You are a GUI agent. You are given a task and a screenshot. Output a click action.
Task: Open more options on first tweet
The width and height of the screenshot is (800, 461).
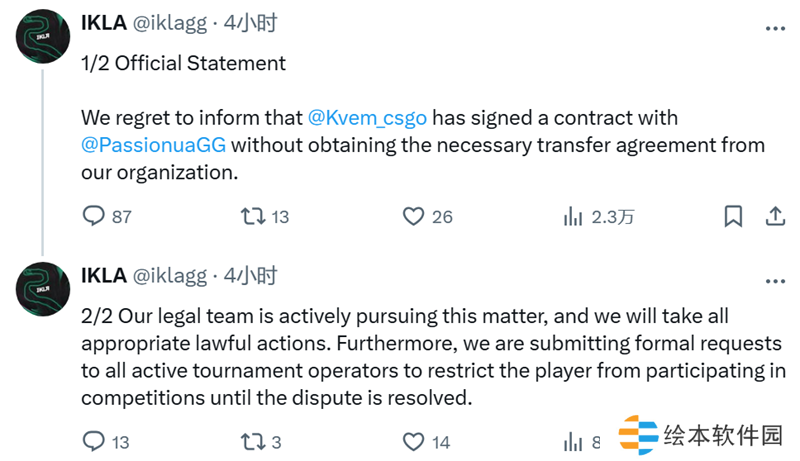(x=773, y=28)
